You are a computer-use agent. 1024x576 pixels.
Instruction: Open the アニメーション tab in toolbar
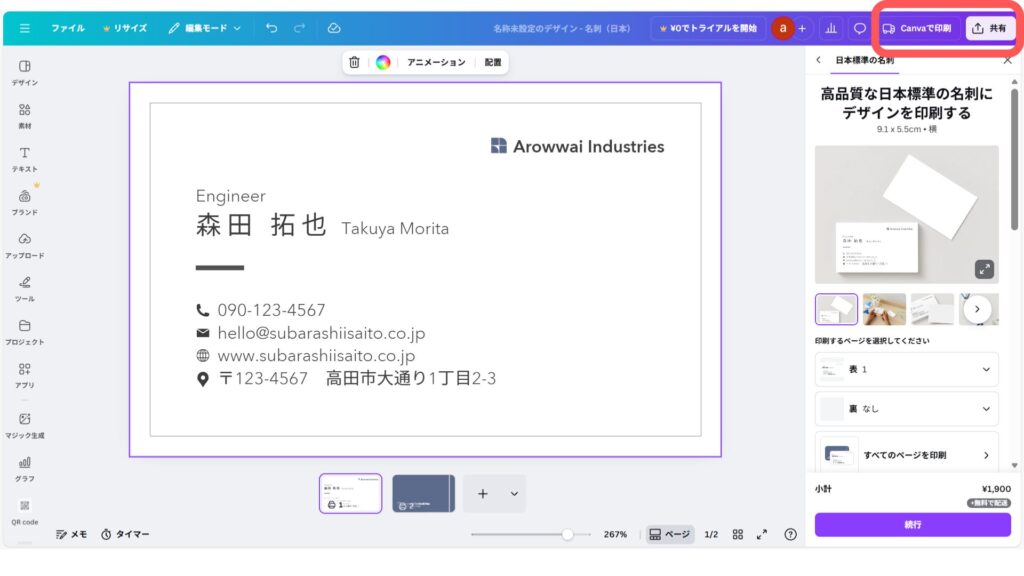pyautogui.click(x=436, y=62)
